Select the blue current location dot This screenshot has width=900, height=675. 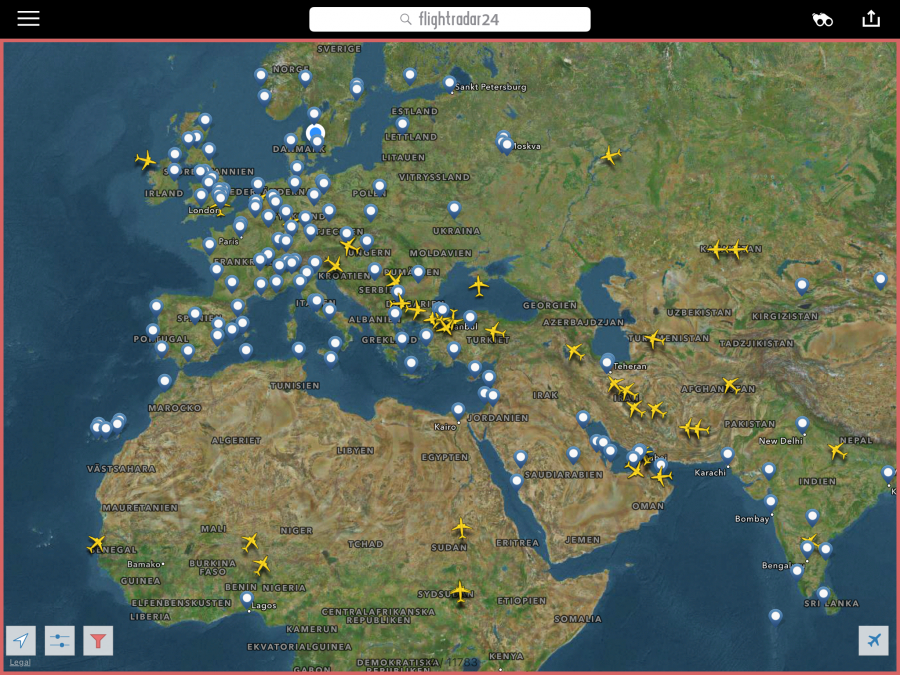click(316, 133)
